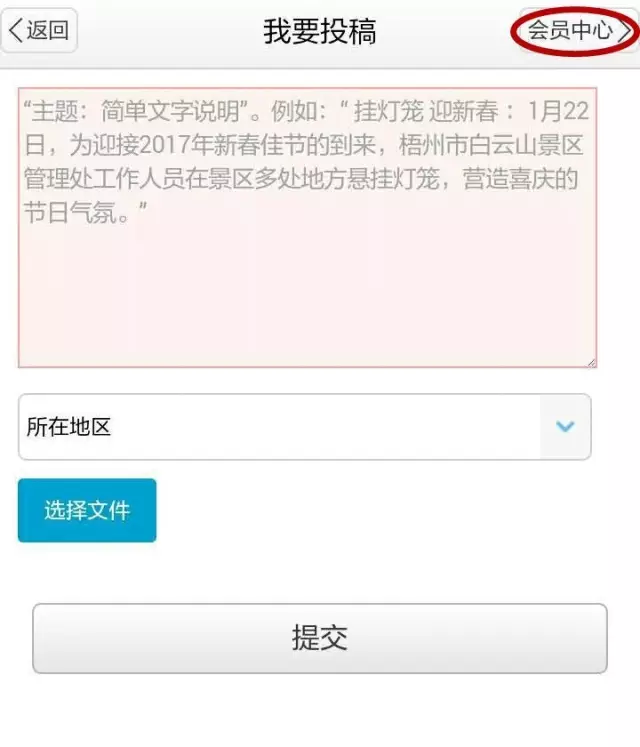Click the resize grip at the text area corner
This screenshot has height=747, width=640.
click(591, 363)
